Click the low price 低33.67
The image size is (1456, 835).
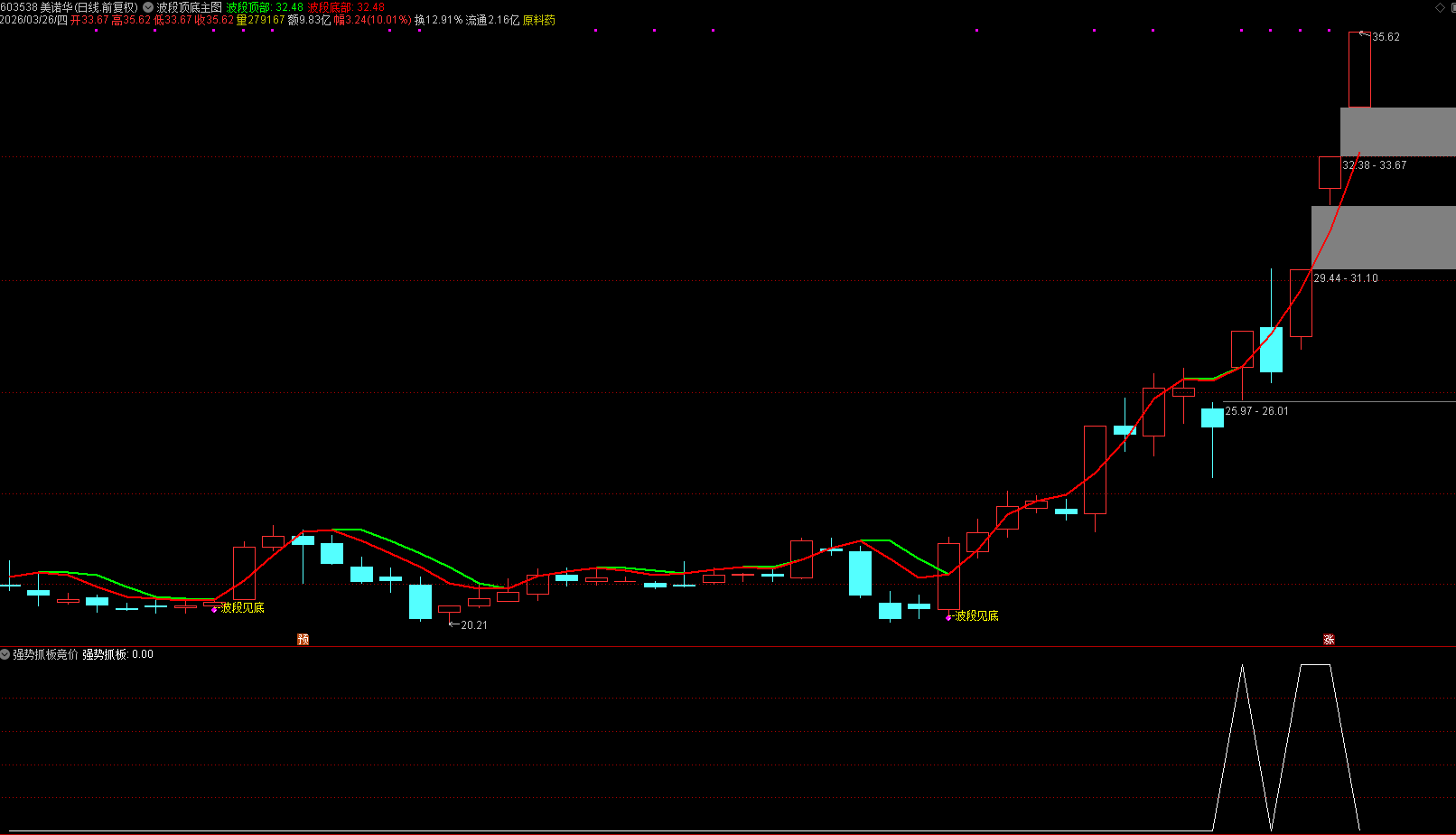(173, 20)
